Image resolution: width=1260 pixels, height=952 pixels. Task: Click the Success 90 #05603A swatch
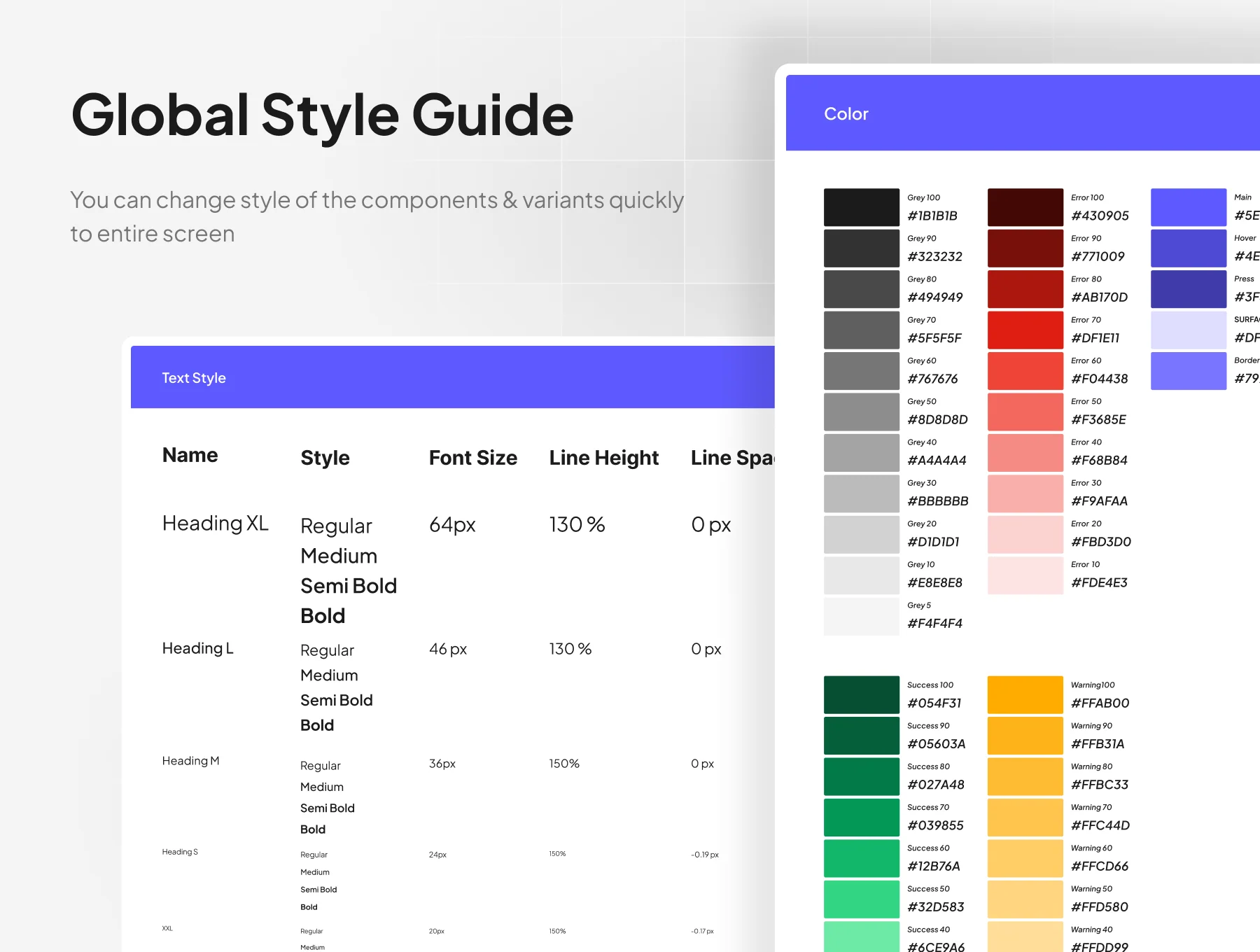tap(861, 735)
